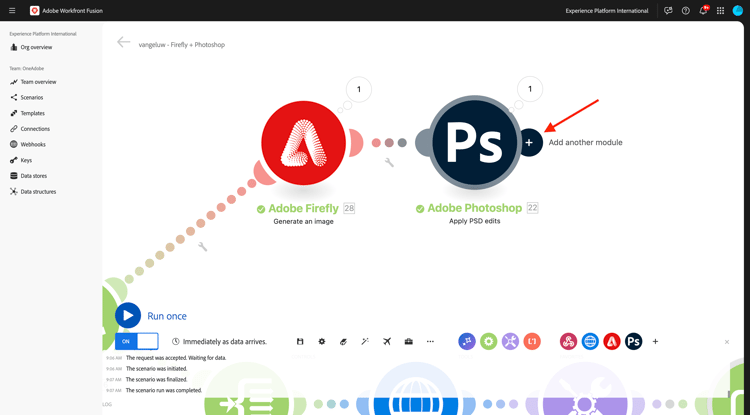Click the Adobe Workfront Fusion logo
Screen dimensions: 750x415
tap(34, 11)
